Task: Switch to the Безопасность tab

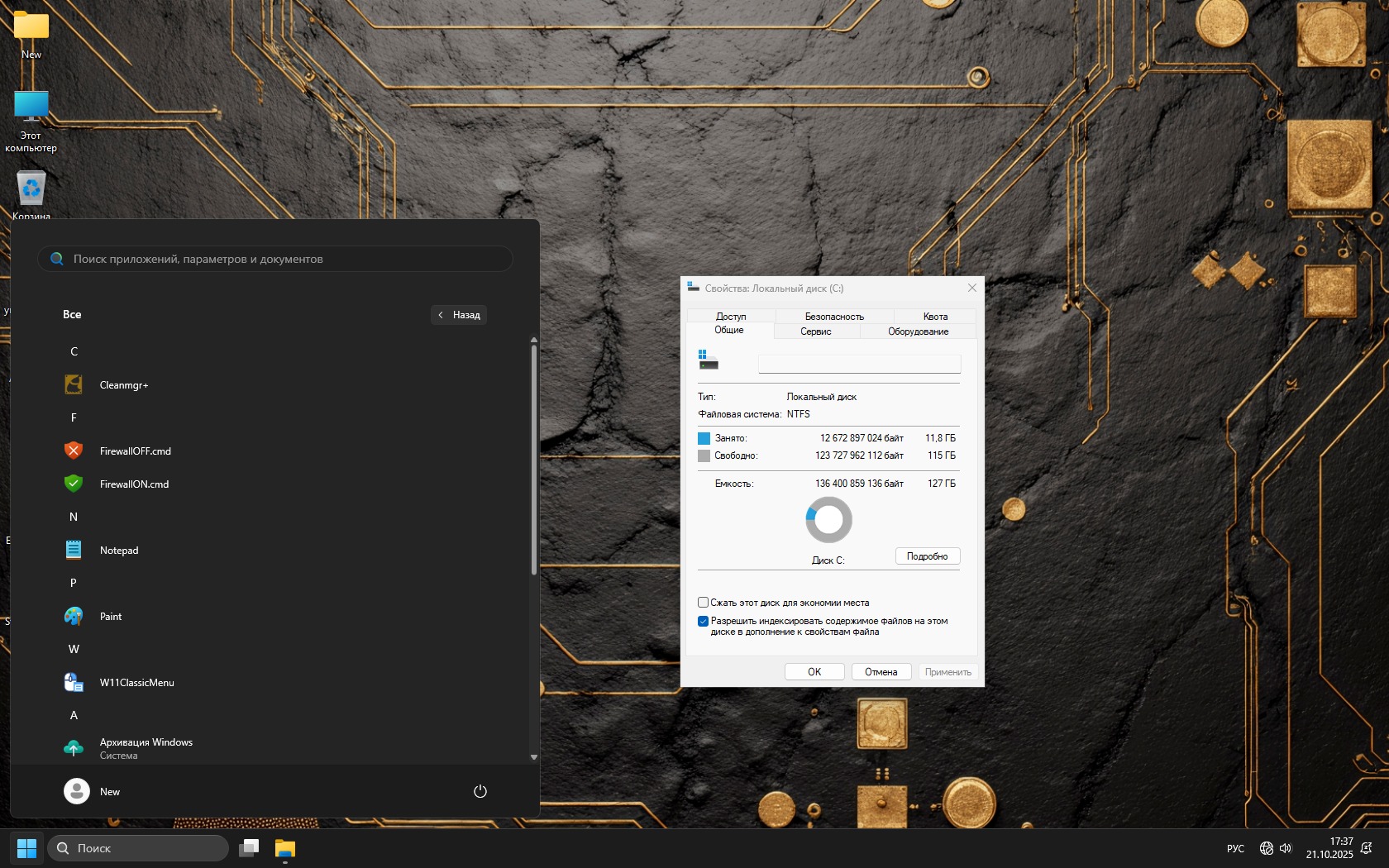Action: (834, 317)
